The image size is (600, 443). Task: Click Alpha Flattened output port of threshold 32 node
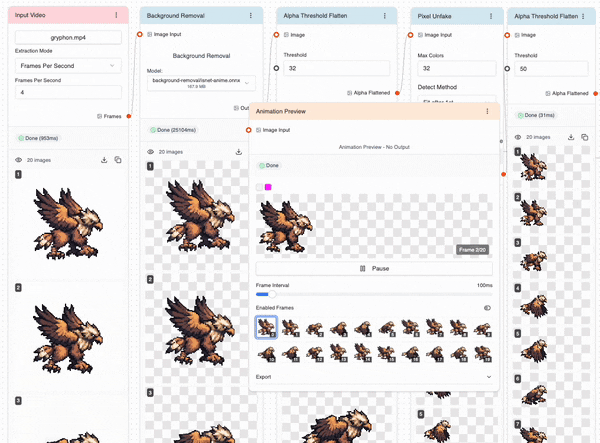point(397,93)
